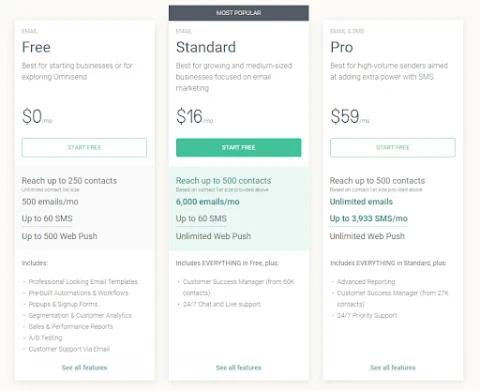Click the Standard plan title
Image resolution: width=480 pixels, height=391 pixels.
[206, 47]
